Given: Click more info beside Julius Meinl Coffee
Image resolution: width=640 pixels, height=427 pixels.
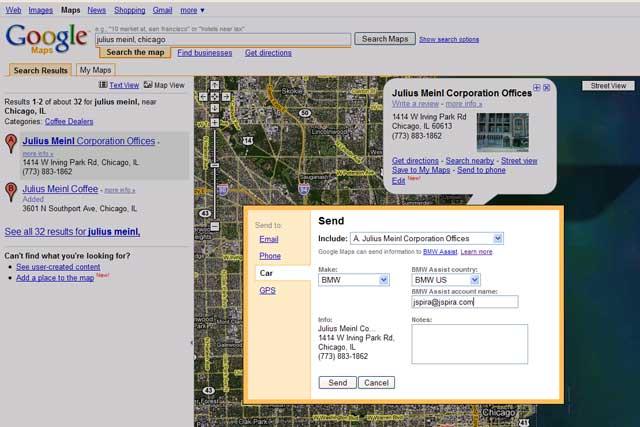Looking at the screenshot, I should pyautogui.click(x=120, y=190).
